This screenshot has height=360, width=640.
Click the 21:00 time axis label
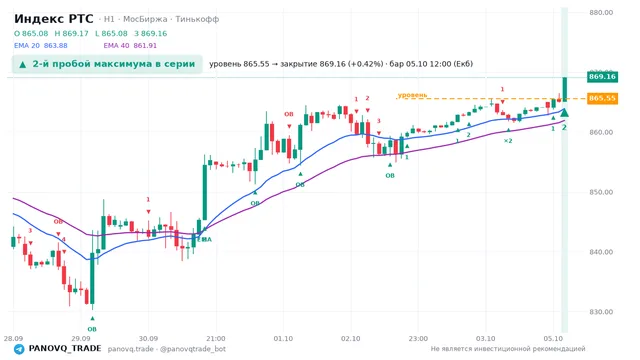(x=216, y=339)
